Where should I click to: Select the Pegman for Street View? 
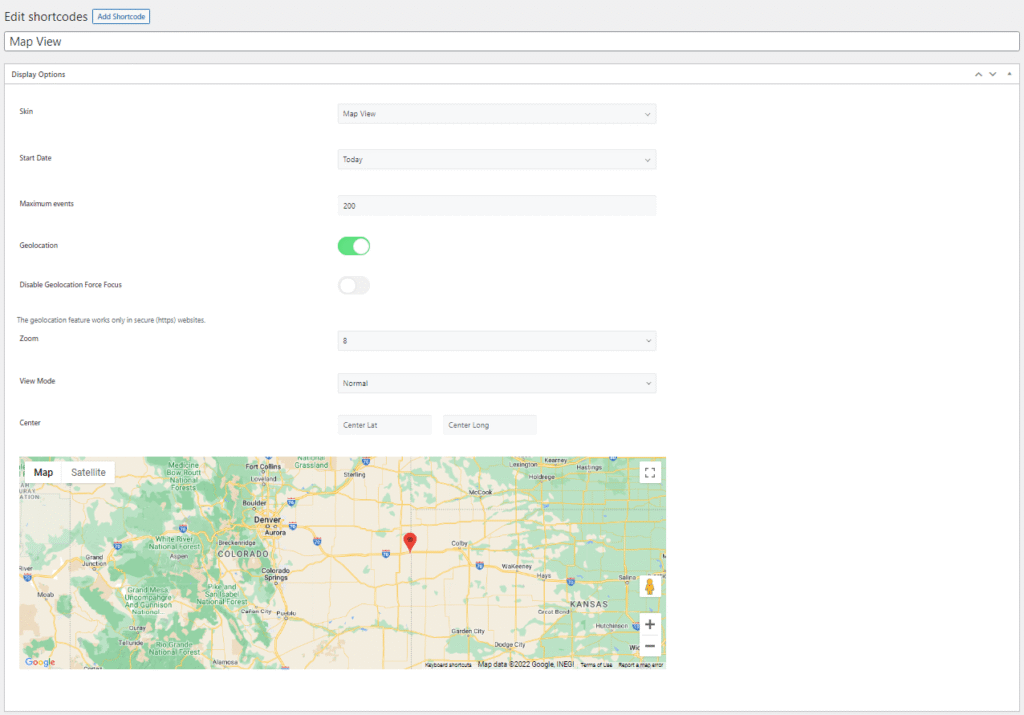[650, 587]
